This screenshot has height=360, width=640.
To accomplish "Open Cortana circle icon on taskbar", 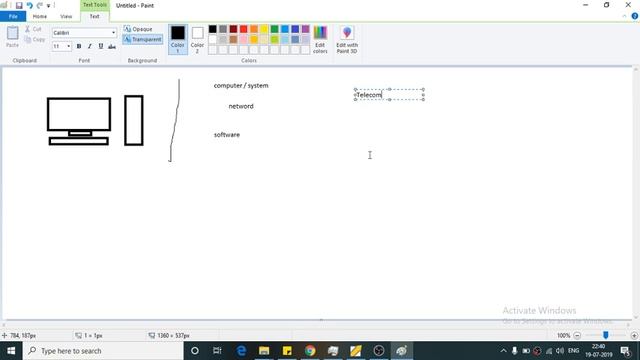I will 195,351.
